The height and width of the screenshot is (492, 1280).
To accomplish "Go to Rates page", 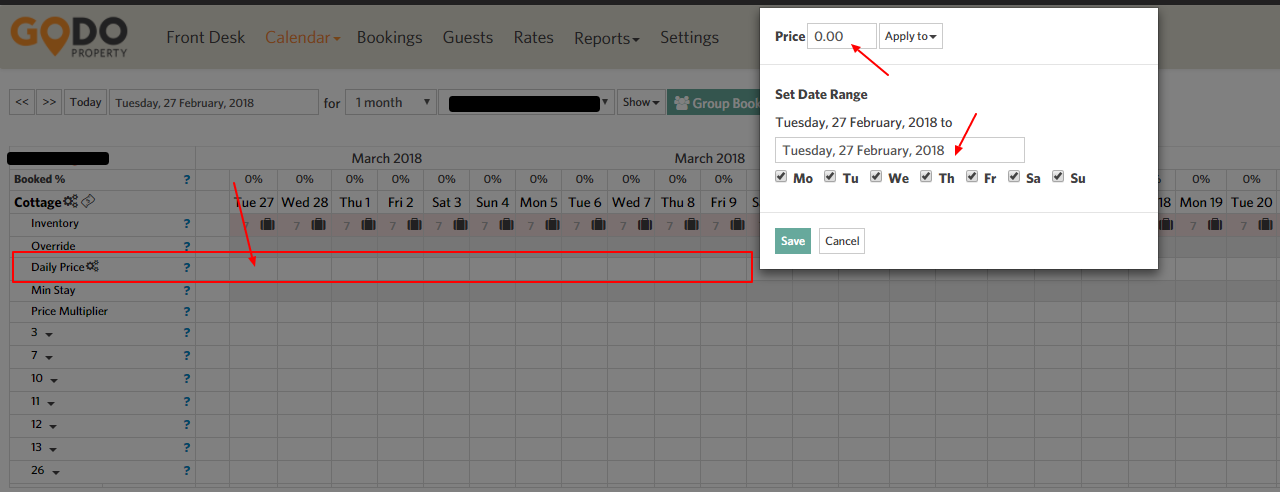I will 534,37.
